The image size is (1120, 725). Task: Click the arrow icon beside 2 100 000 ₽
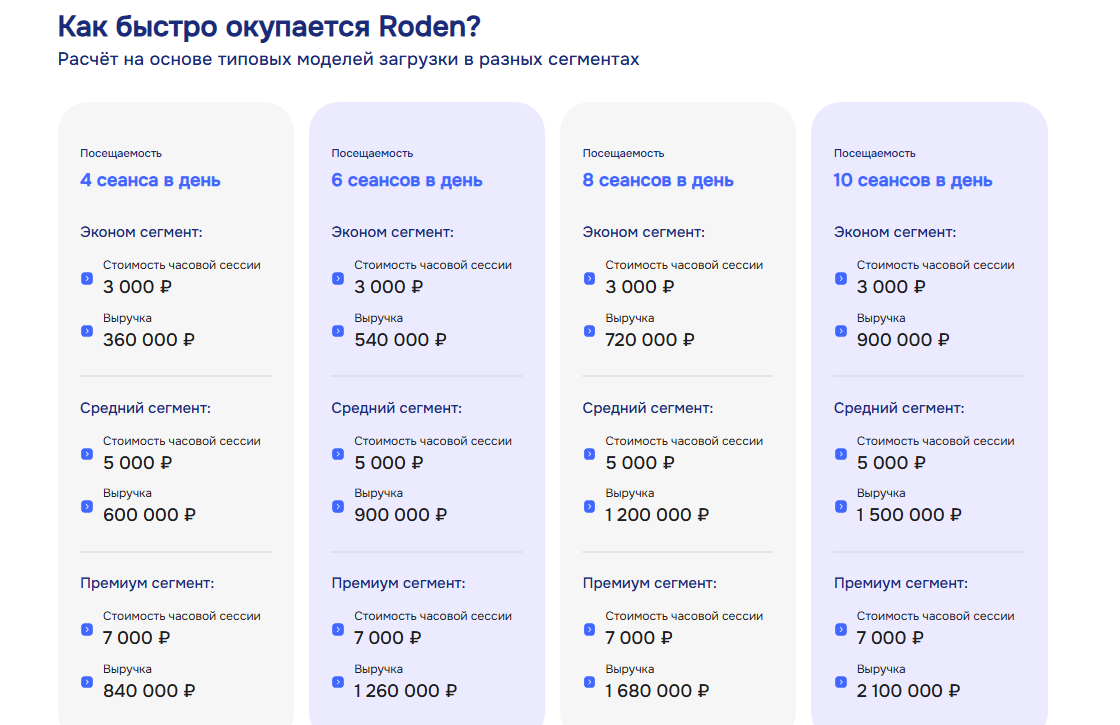point(841,682)
